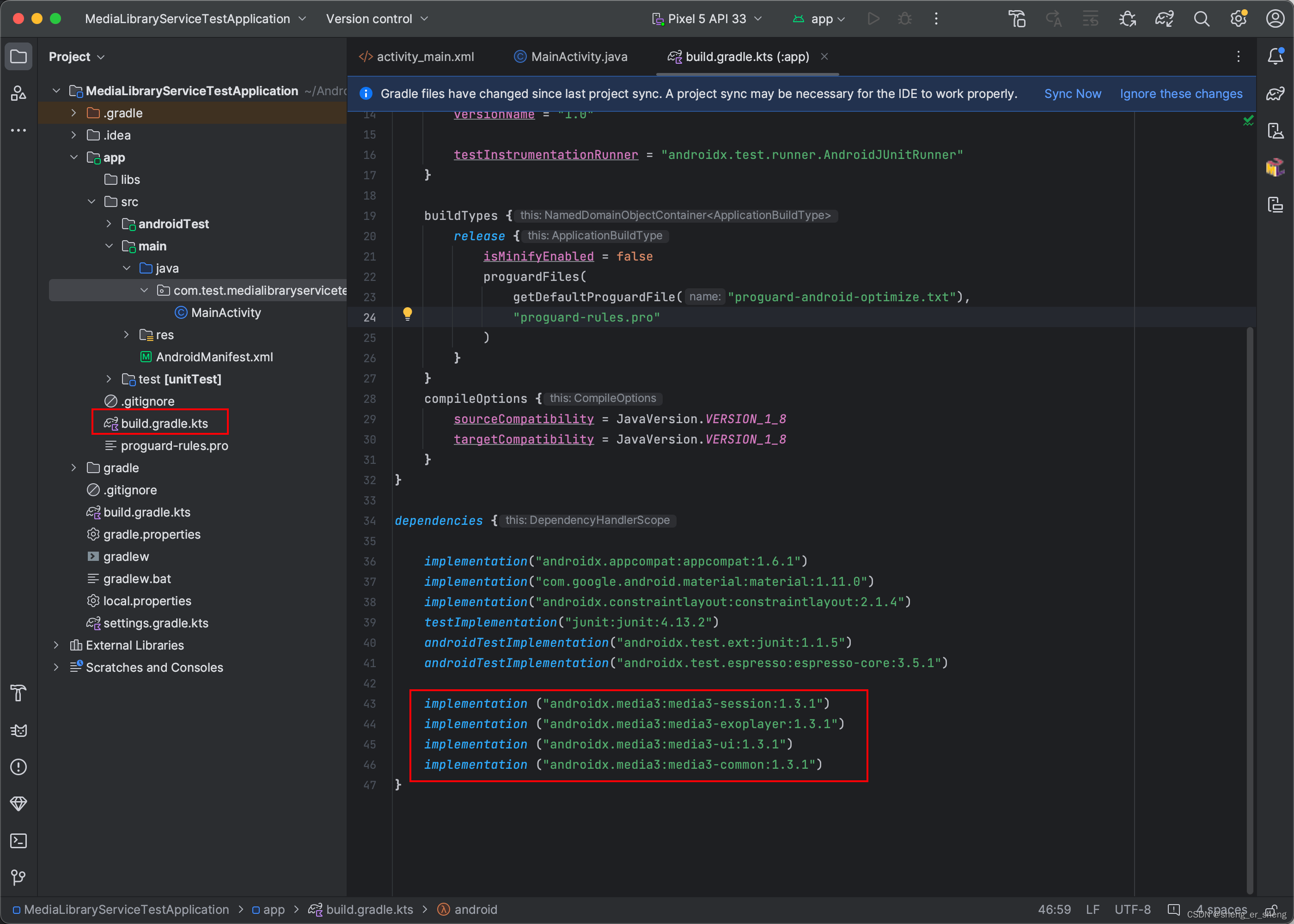The image size is (1294, 924).
Task: Expand the androidTest folder in project tree
Action: [x=109, y=223]
